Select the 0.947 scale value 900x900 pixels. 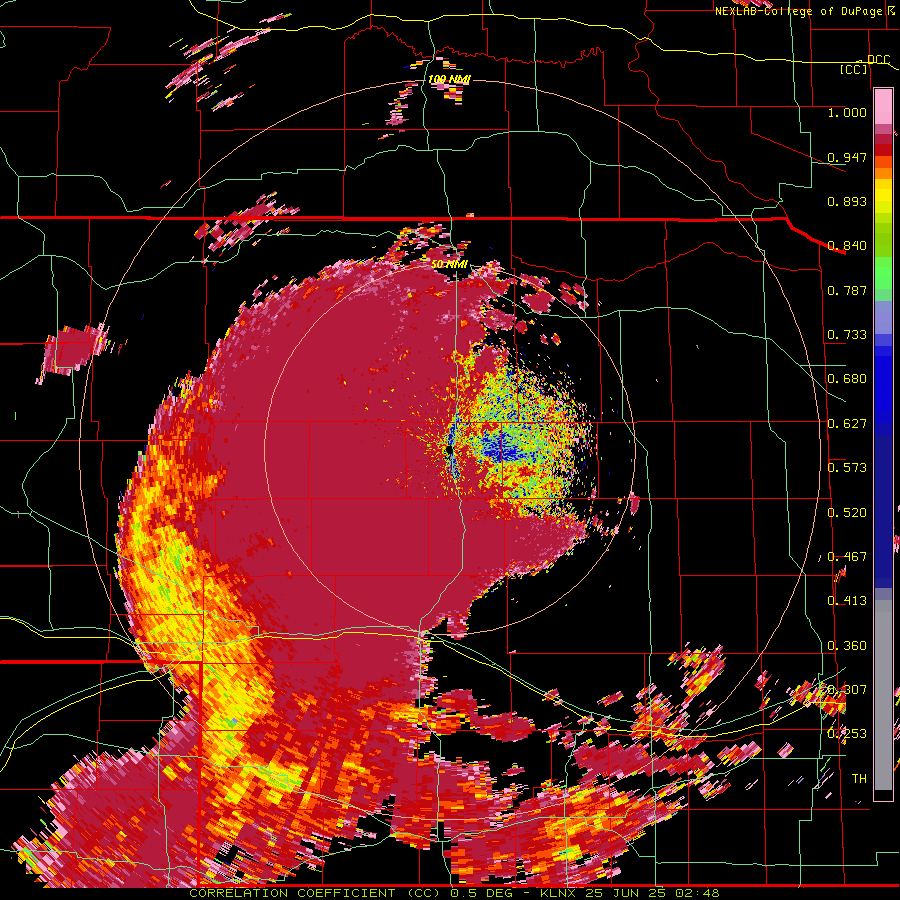tap(847, 157)
